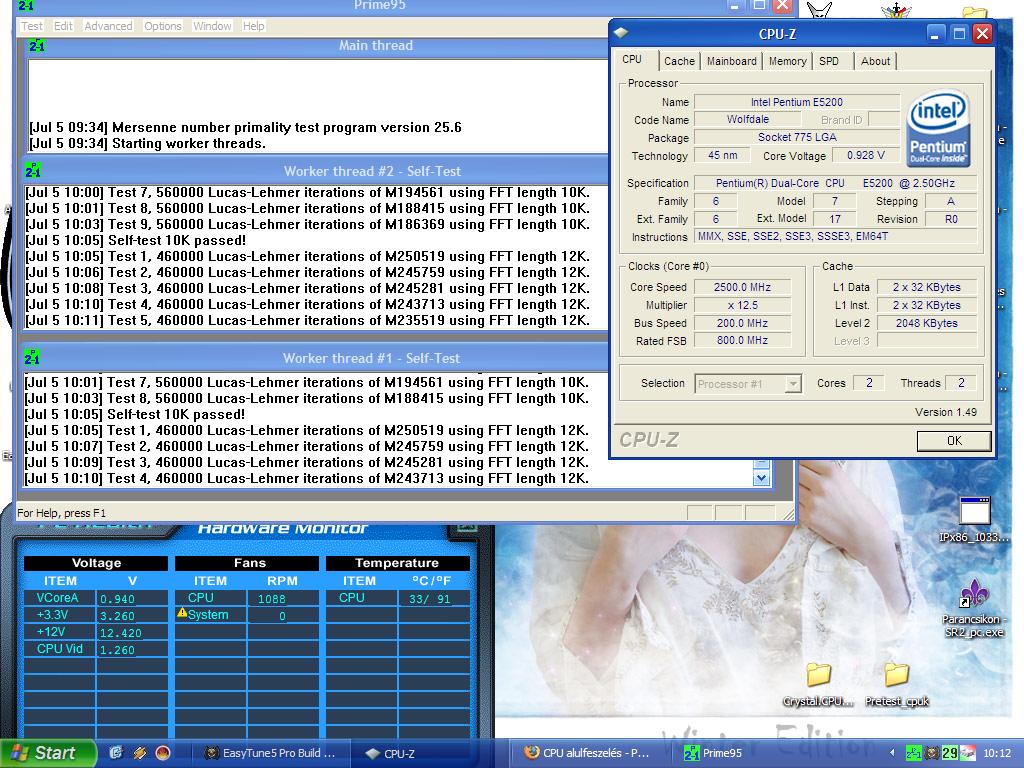This screenshot has height=768, width=1024.
Task: Switch to CPU alulfeszelés Firefox taskbar window
Action: pyautogui.click(x=593, y=753)
